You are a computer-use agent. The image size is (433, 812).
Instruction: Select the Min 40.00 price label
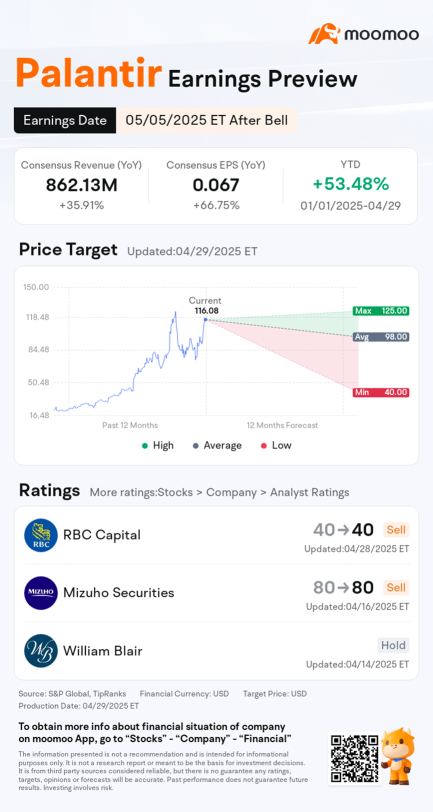click(381, 393)
